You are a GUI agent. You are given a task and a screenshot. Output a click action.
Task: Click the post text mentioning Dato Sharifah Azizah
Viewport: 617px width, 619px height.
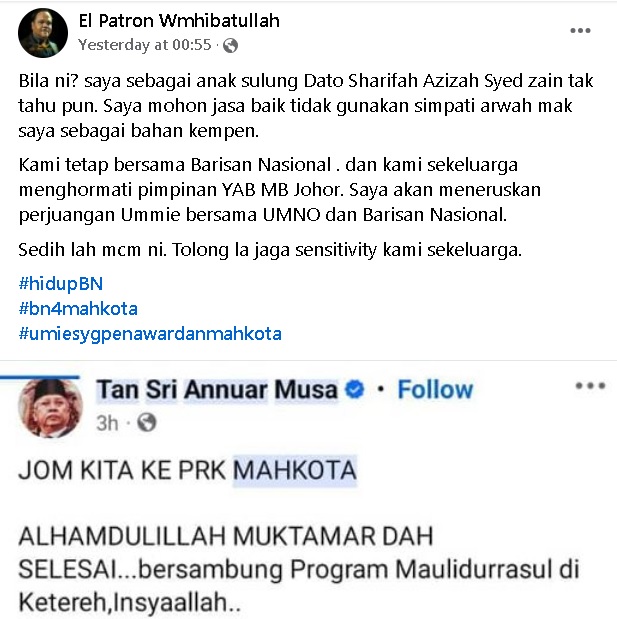point(306,106)
